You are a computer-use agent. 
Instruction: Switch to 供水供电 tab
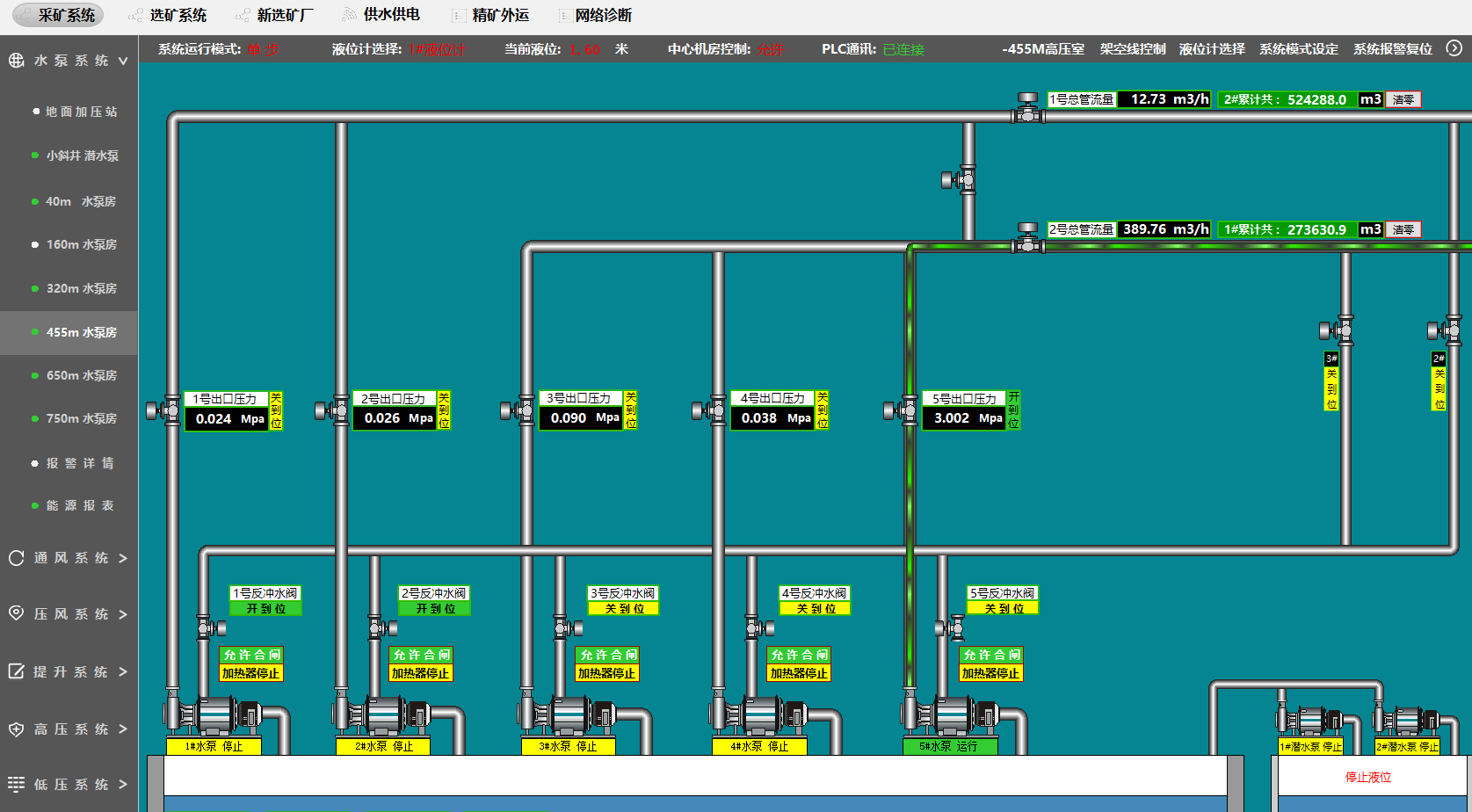point(381,15)
